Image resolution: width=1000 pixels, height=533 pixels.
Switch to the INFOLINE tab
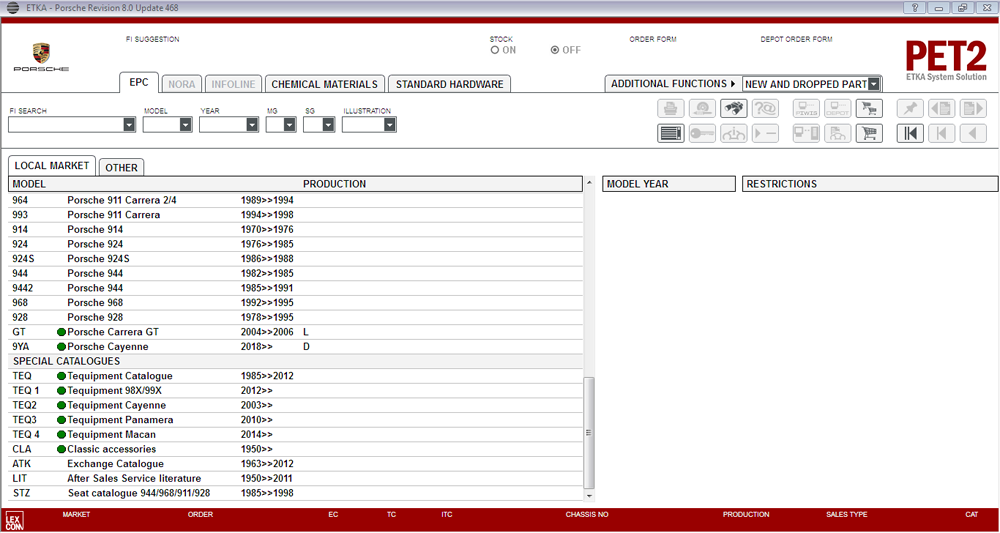click(233, 84)
